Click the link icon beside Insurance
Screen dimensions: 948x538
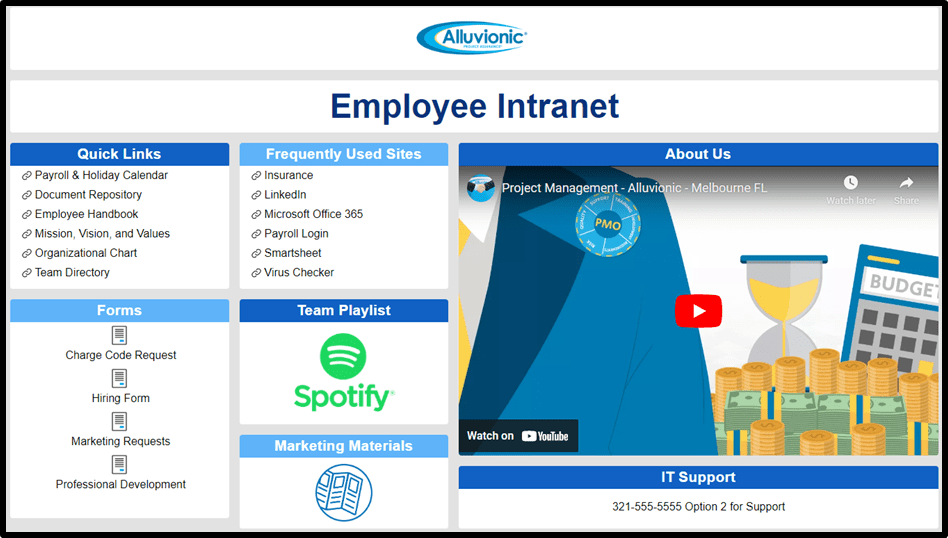256,176
